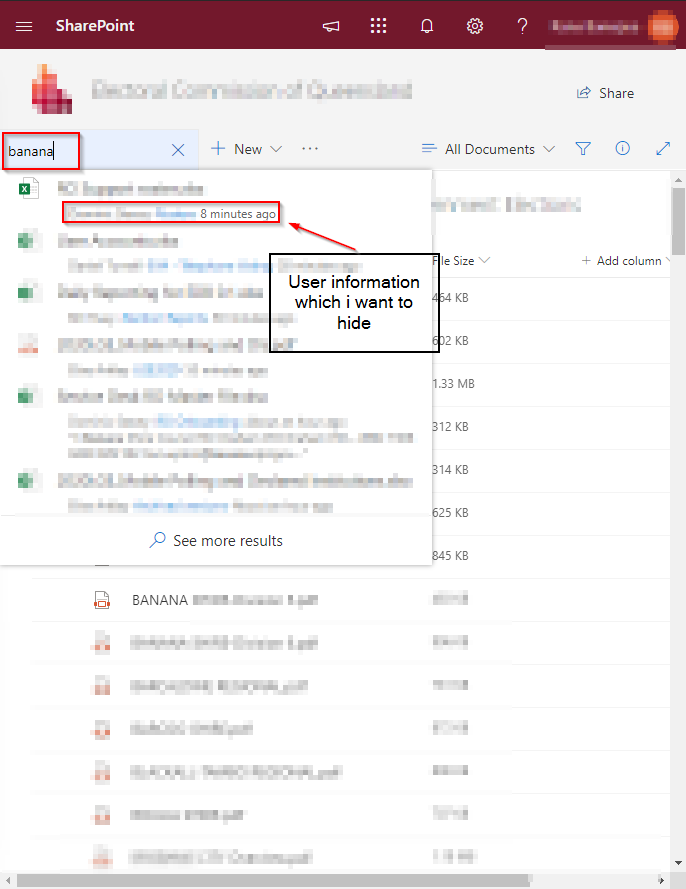
Task: Click the 625 KB file size cell
Action: (x=450, y=513)
